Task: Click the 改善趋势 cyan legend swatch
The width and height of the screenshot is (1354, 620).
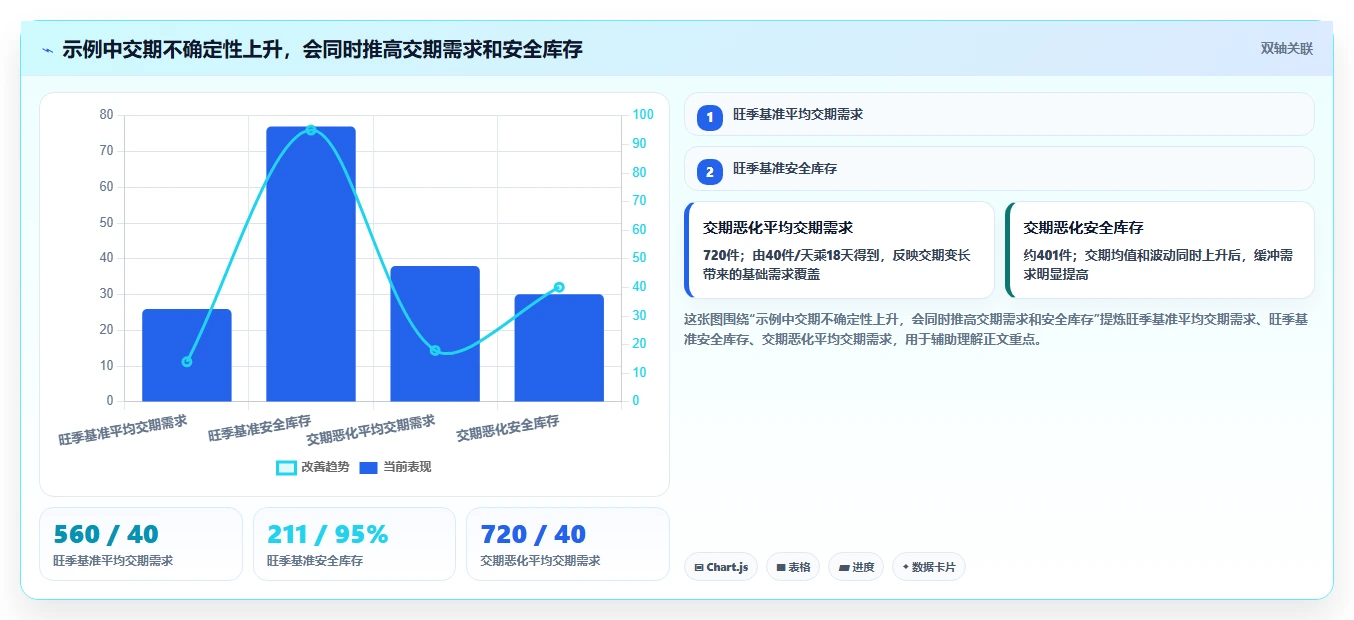Action: coord(286,467)
